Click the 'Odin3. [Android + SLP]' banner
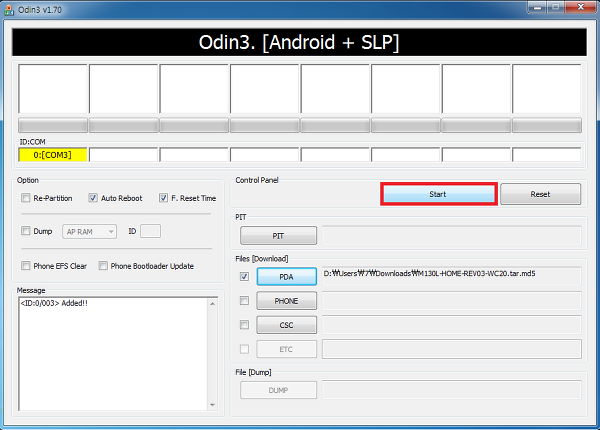The width and height of the screenshot is (600, 430). pyautogui.click(x=299, y=42)
